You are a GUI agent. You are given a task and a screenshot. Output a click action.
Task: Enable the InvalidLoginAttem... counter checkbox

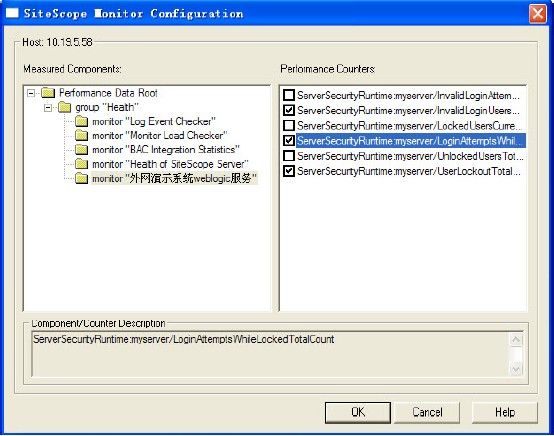coord(289,95)
